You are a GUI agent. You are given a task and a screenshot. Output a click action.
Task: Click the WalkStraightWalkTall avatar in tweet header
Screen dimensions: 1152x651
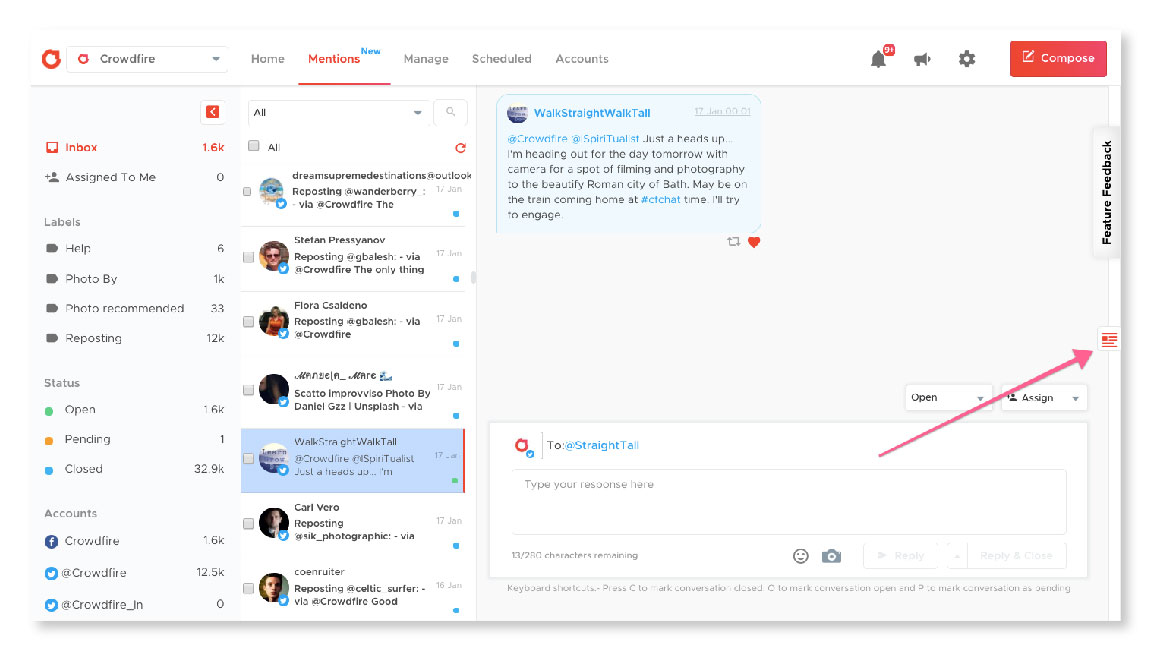pyautogui.click(x=517, y=113)
